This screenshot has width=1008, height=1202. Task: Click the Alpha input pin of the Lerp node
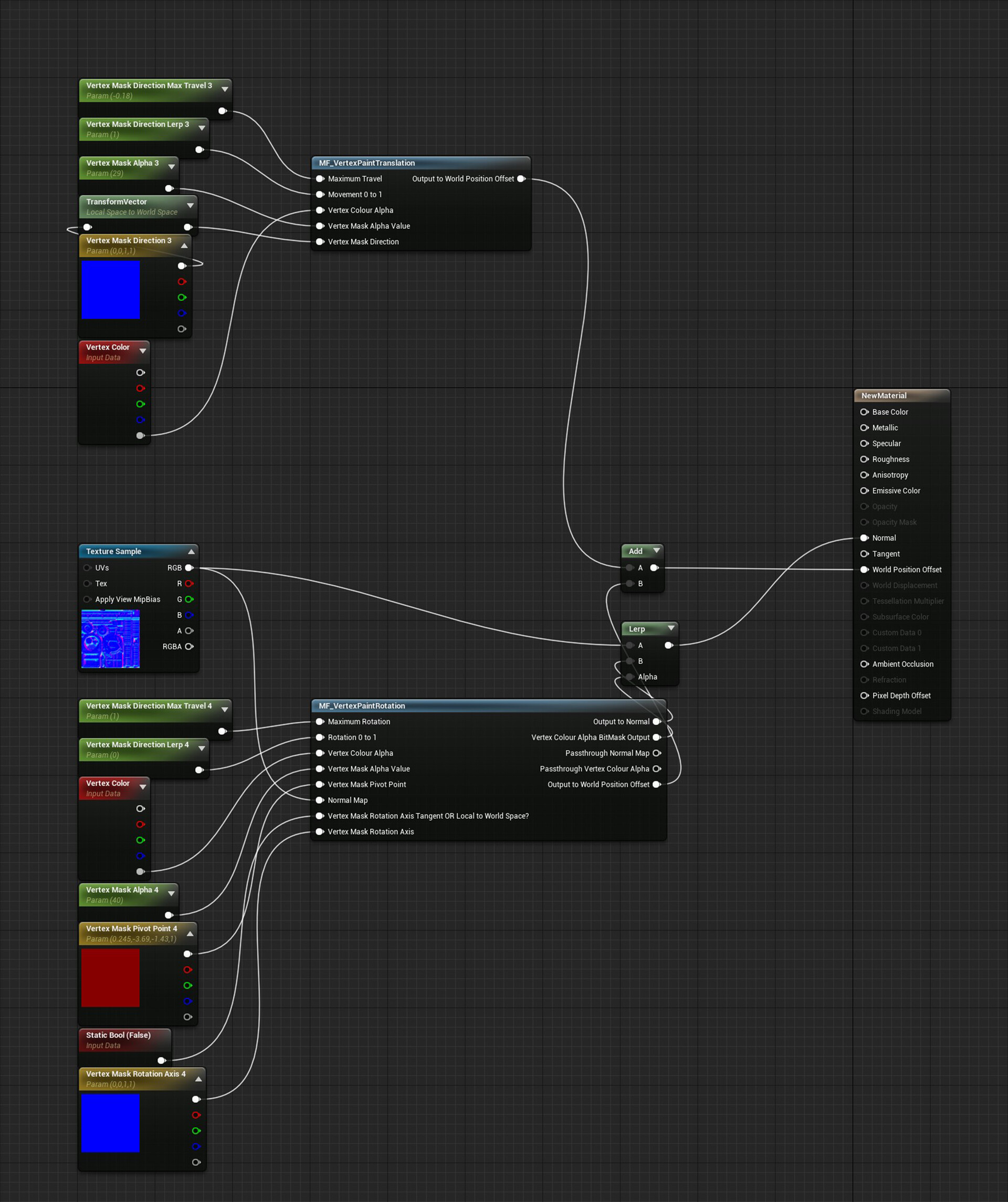(x=629, y=677)
